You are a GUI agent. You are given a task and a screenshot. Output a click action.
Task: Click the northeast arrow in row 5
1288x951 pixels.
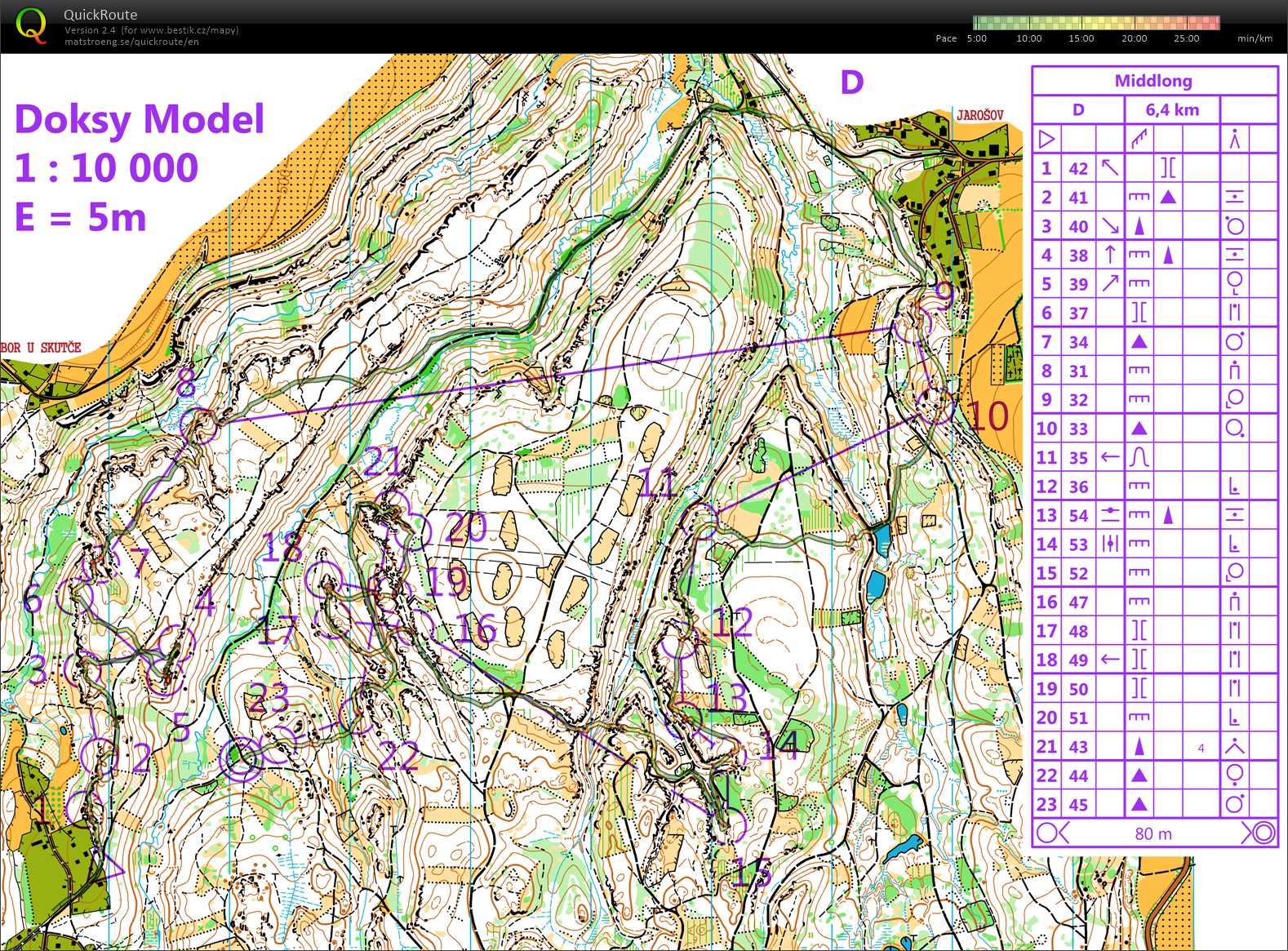click(1109, 283)
